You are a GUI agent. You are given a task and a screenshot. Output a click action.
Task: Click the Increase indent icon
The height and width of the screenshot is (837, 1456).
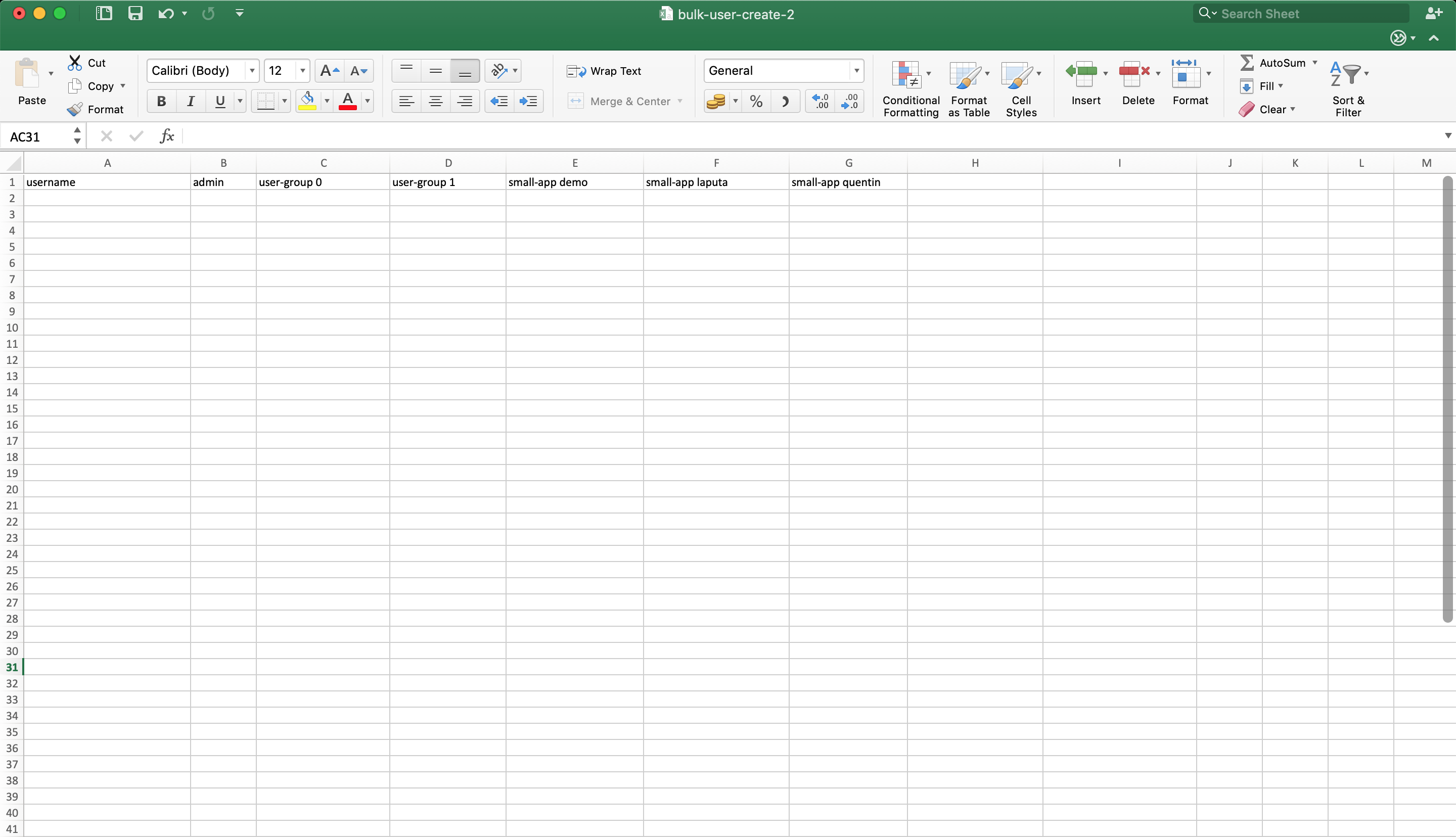(x=528, y=101)
